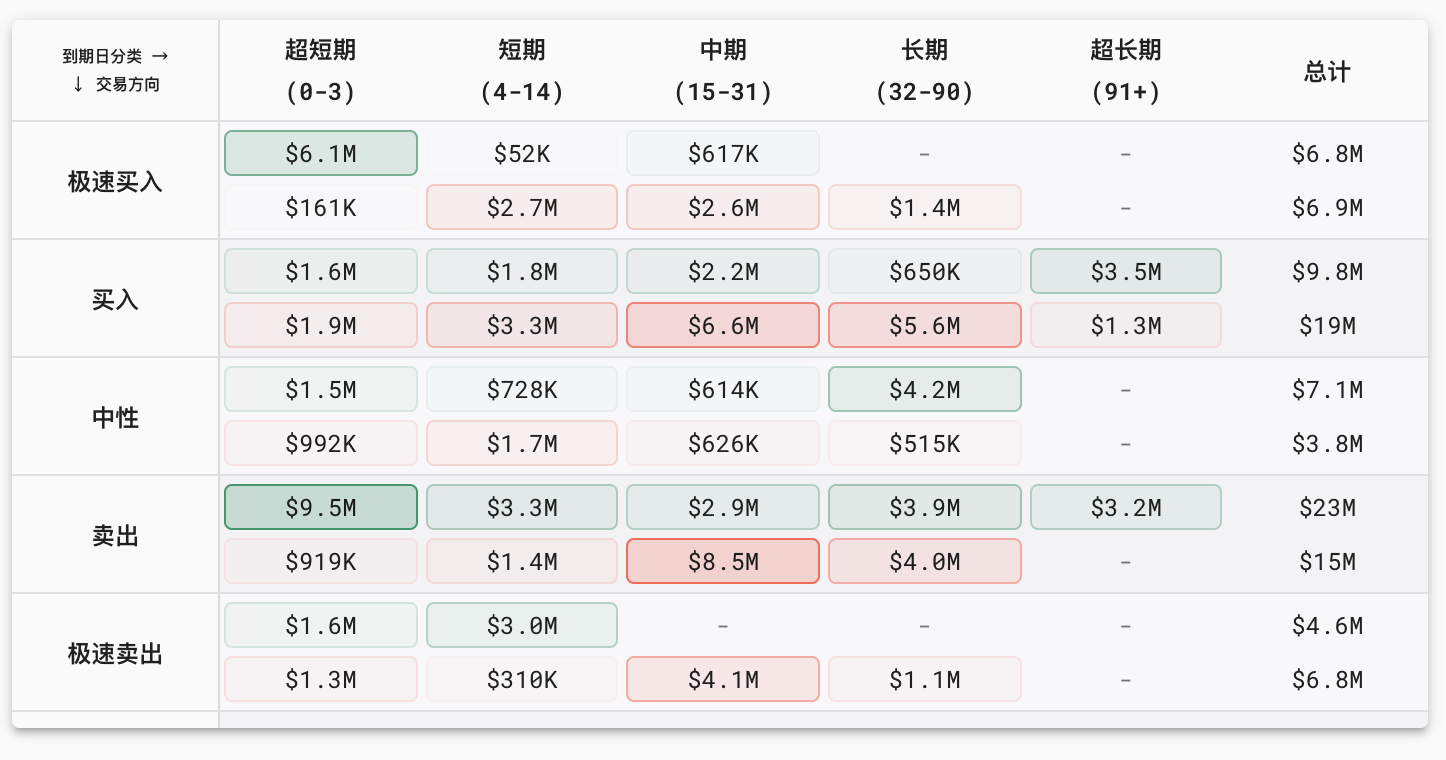1446x760 pixels.
Task: Click the $3.8M total value
Action: pyautogui.click(x=1327, y=443)
